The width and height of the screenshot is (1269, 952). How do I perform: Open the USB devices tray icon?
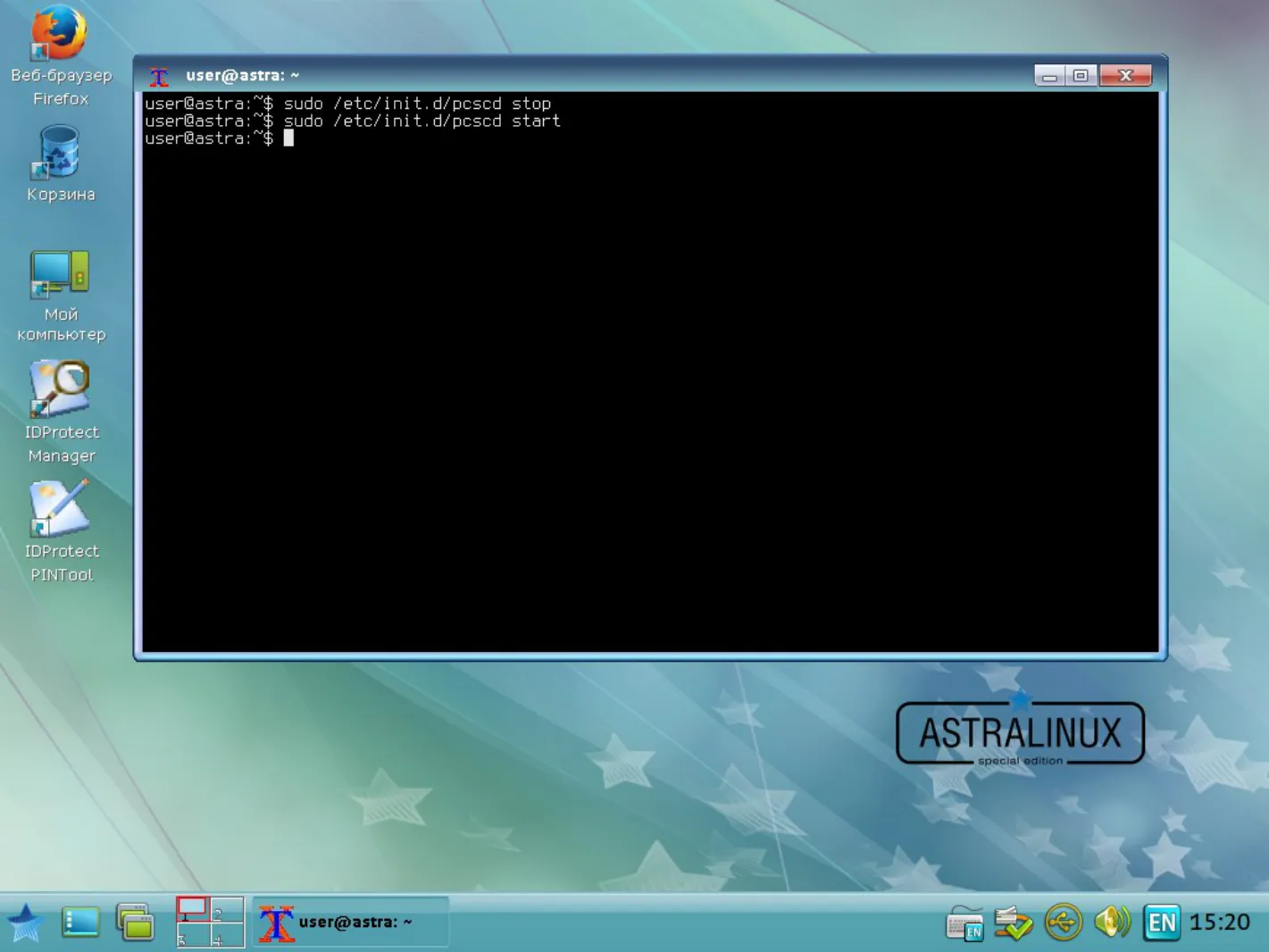[x=1063, y=923]
